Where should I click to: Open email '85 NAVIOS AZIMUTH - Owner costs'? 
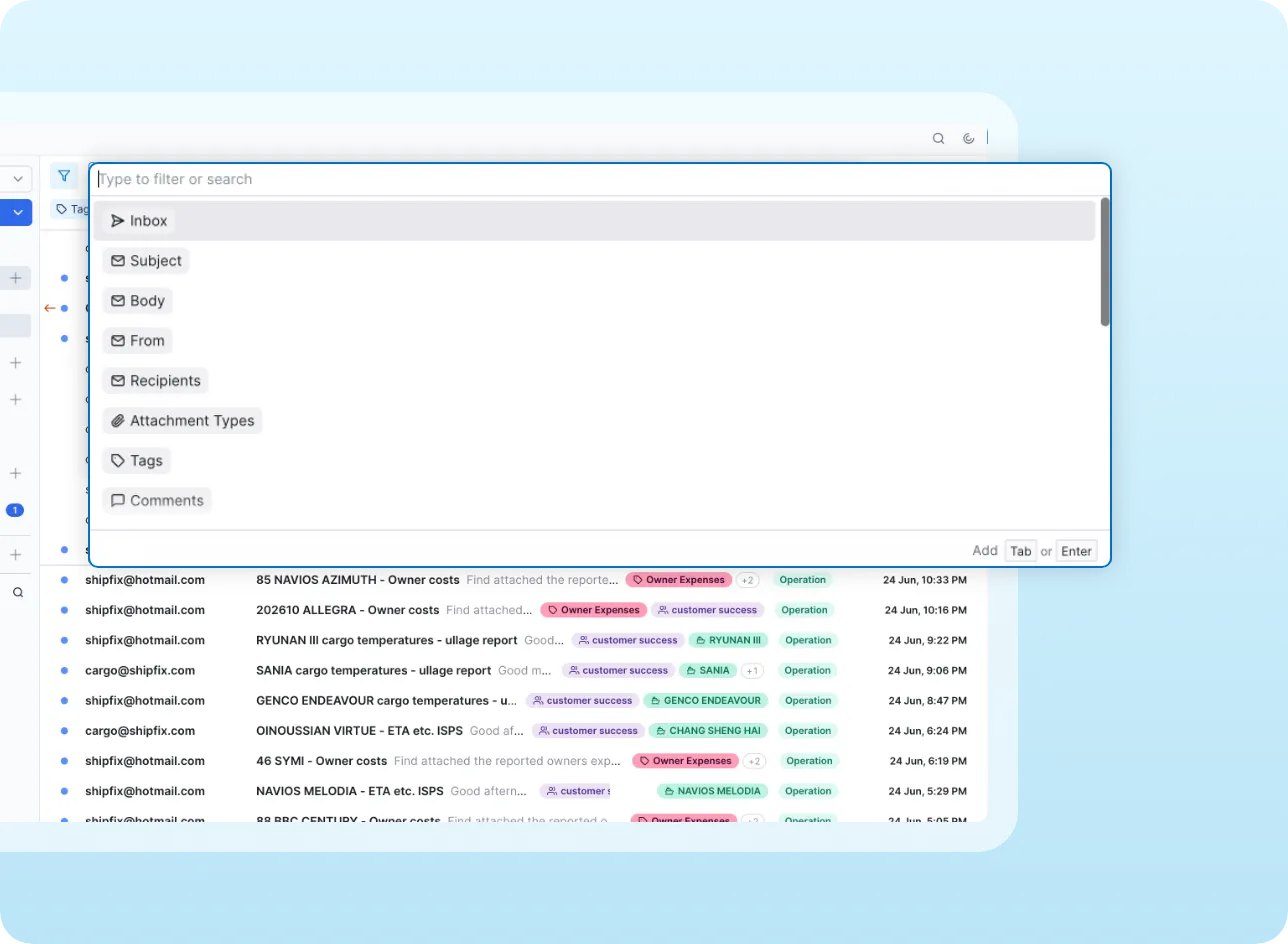358,580
